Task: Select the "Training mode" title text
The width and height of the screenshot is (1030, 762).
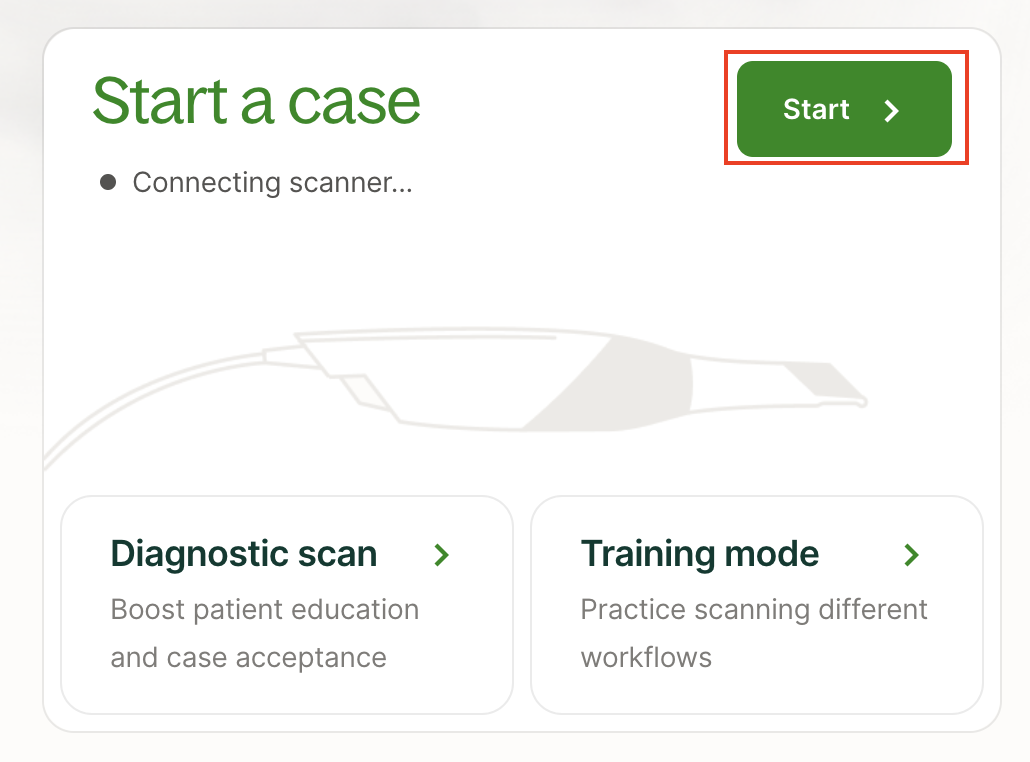Action: (x=699, y=554)
